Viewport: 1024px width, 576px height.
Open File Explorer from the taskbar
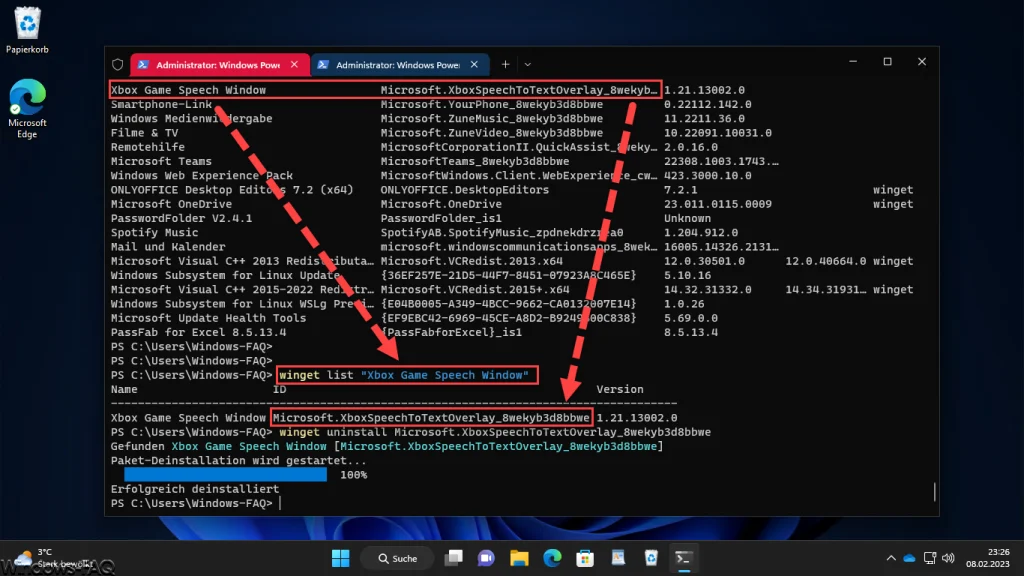pos(519,558)
